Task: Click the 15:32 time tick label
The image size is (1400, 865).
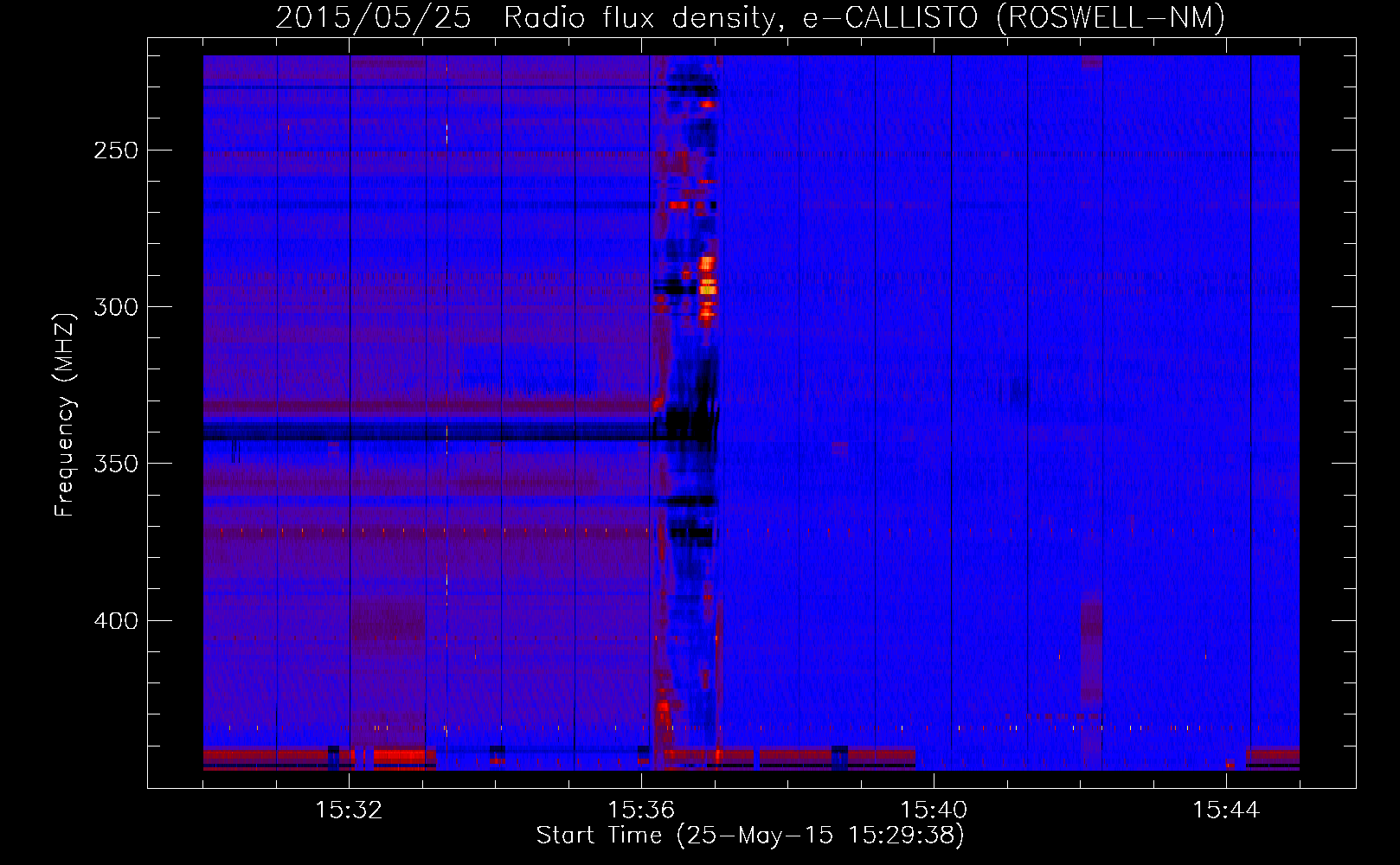Action: coord(349,811)
